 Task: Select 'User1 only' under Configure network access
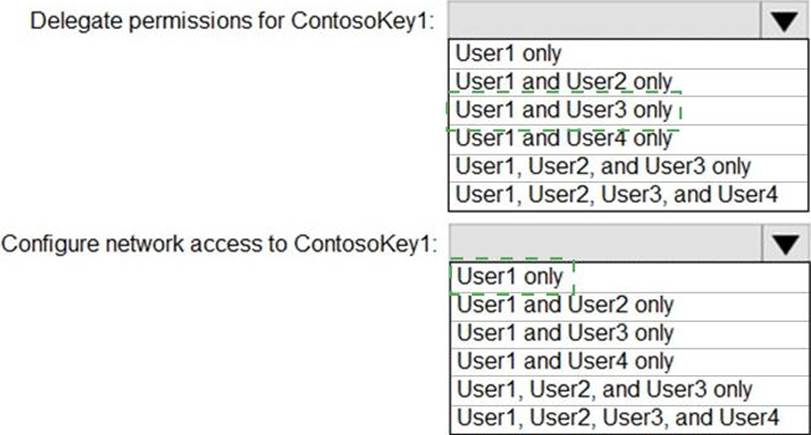tap(508, 276)
